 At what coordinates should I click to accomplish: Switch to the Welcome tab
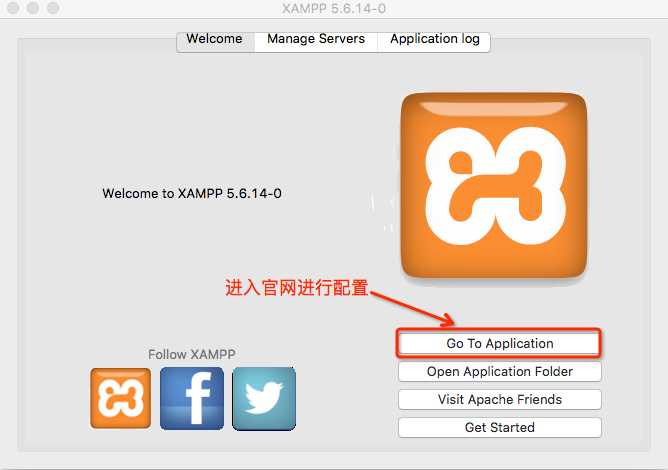coord(216,42)
